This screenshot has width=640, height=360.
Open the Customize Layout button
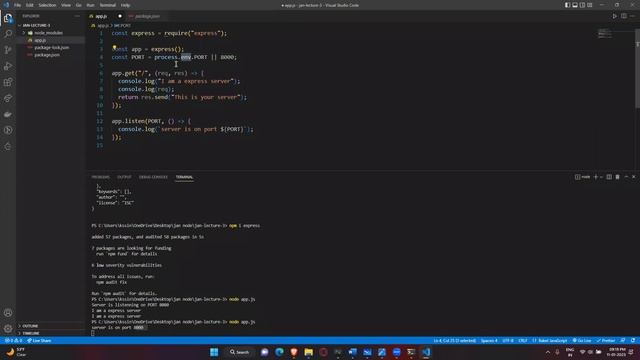[590, 5]
